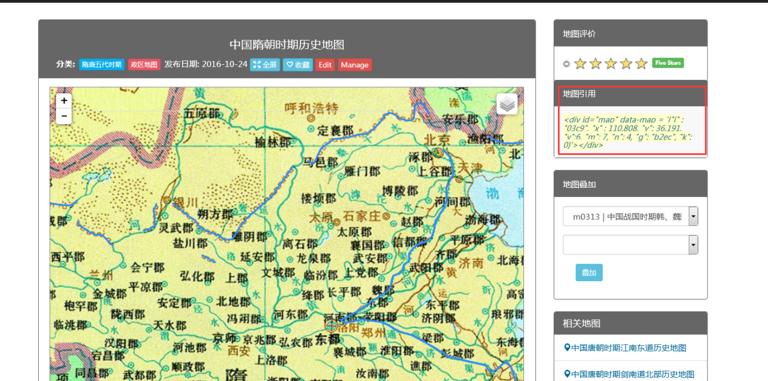Screen dimensions: 768x381
Task: Click the small cancel-rating circle
Action: 566,64
